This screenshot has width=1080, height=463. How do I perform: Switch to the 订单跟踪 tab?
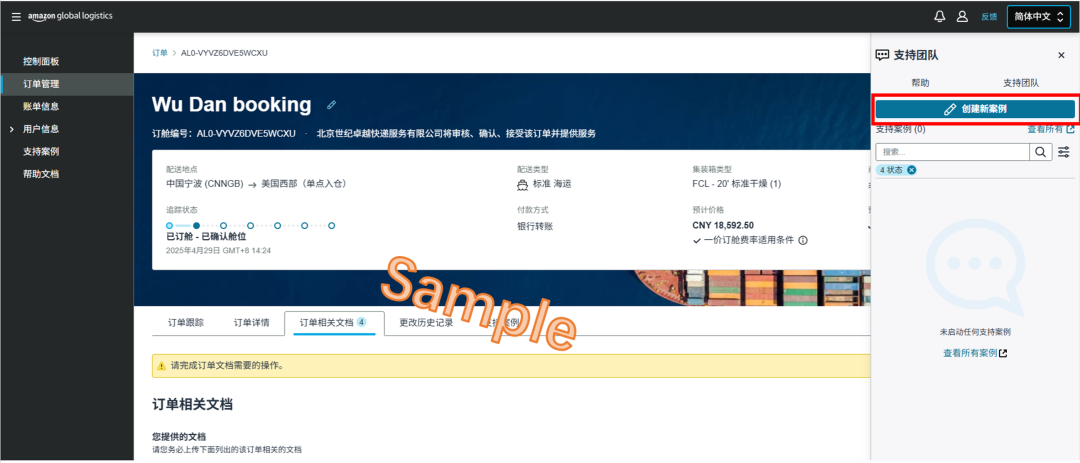(x=186, y=322)
